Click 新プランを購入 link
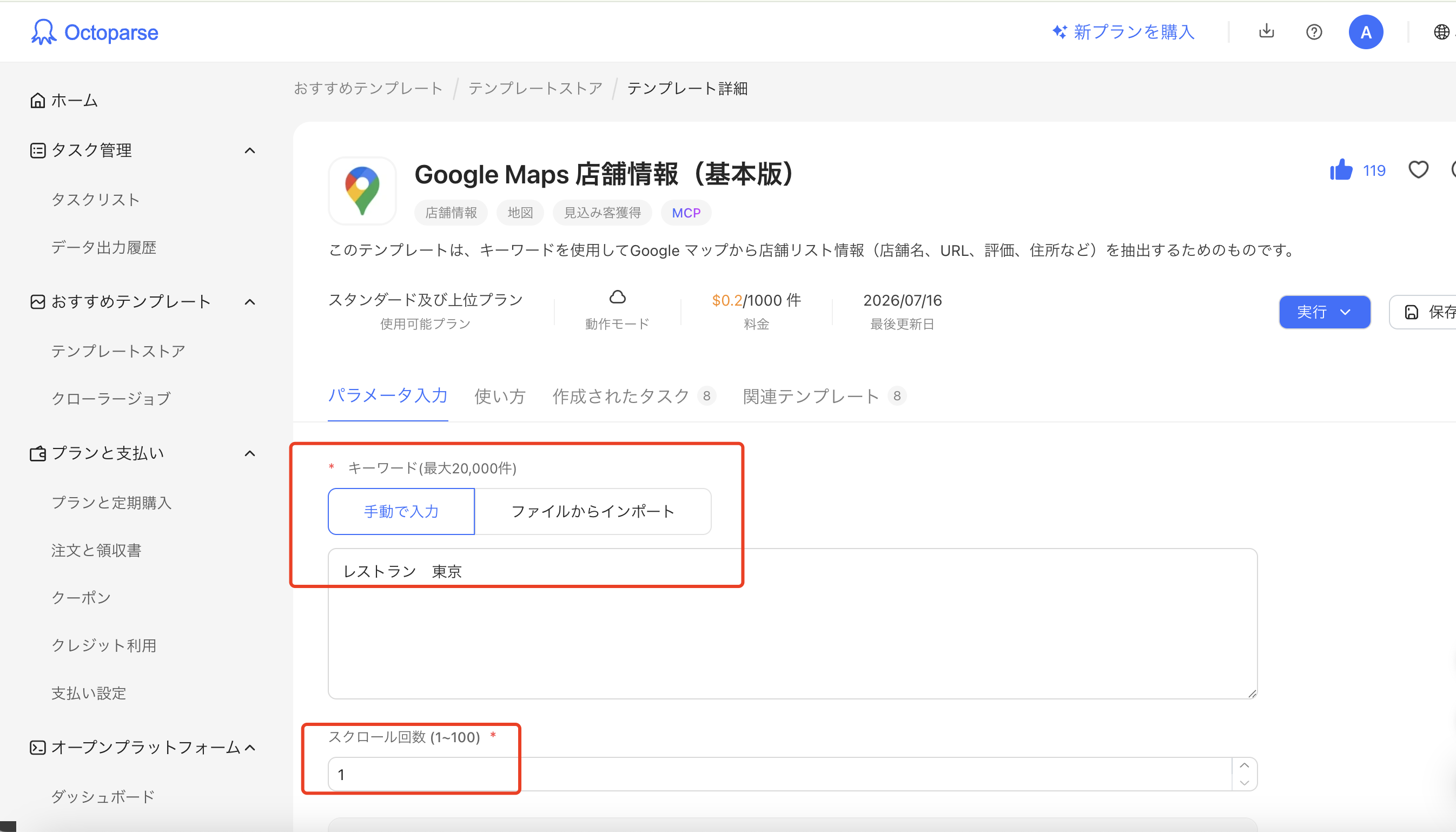This screenshot has height=832, width=1456. 1134,32
